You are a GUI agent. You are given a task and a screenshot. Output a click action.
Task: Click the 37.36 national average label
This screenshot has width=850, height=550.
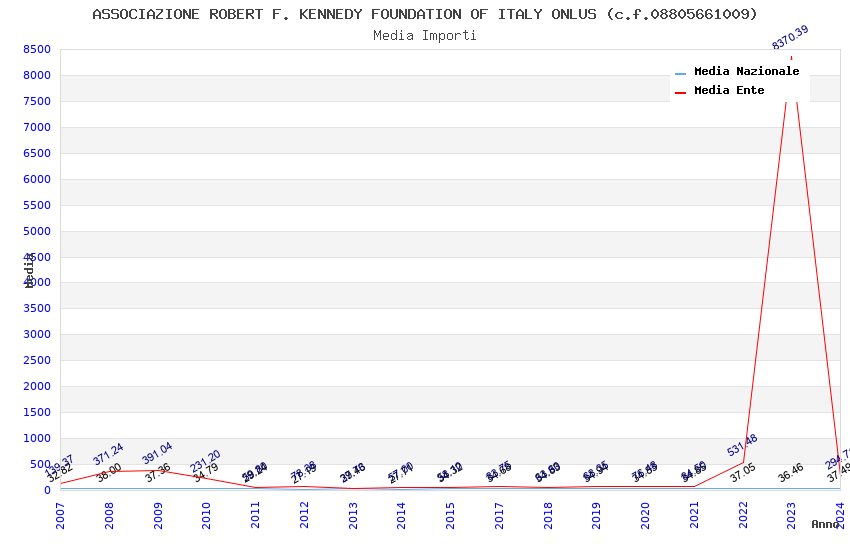coord(158,473)
